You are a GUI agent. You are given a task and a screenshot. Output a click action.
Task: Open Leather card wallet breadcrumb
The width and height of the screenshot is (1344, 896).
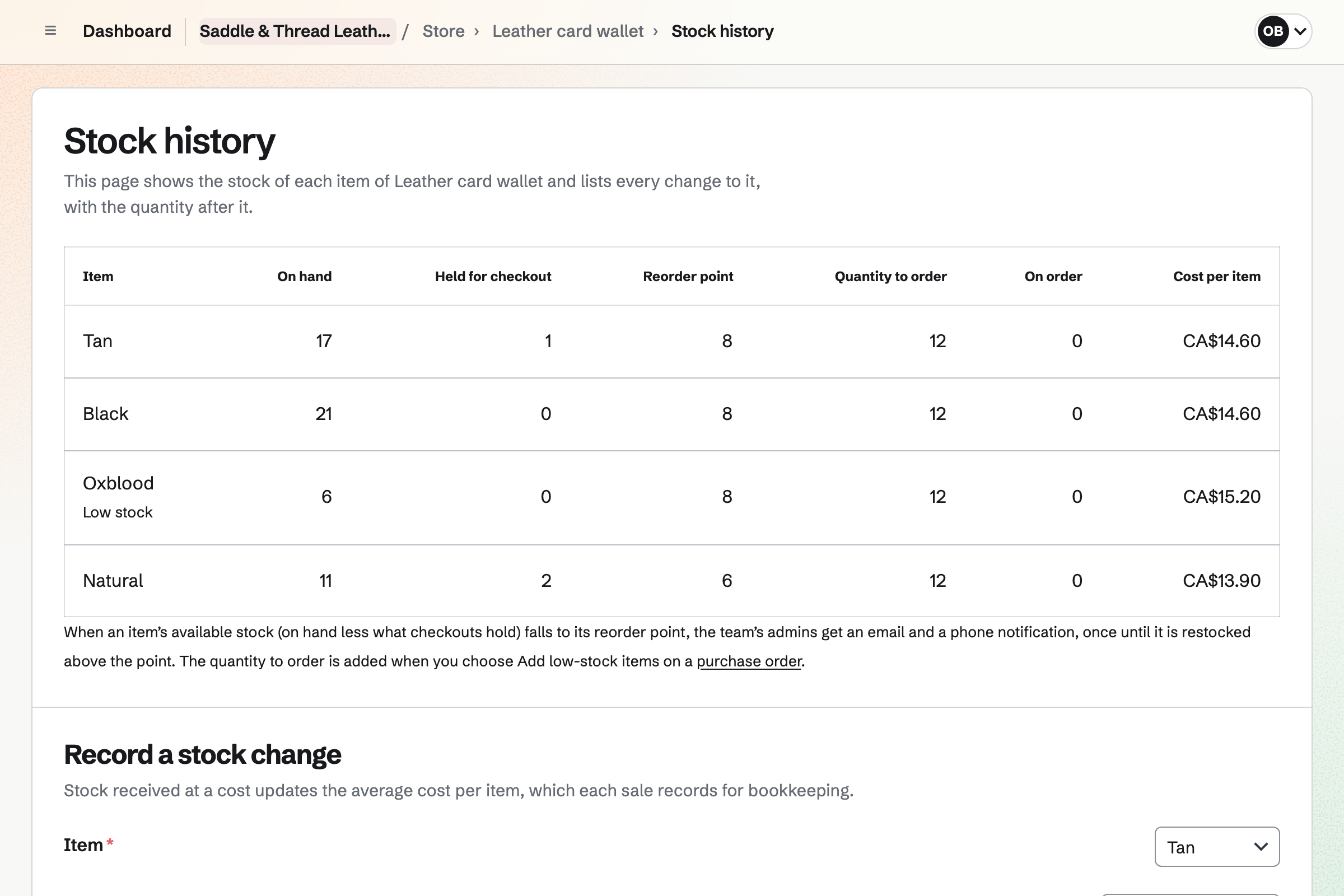click(567, 31)
